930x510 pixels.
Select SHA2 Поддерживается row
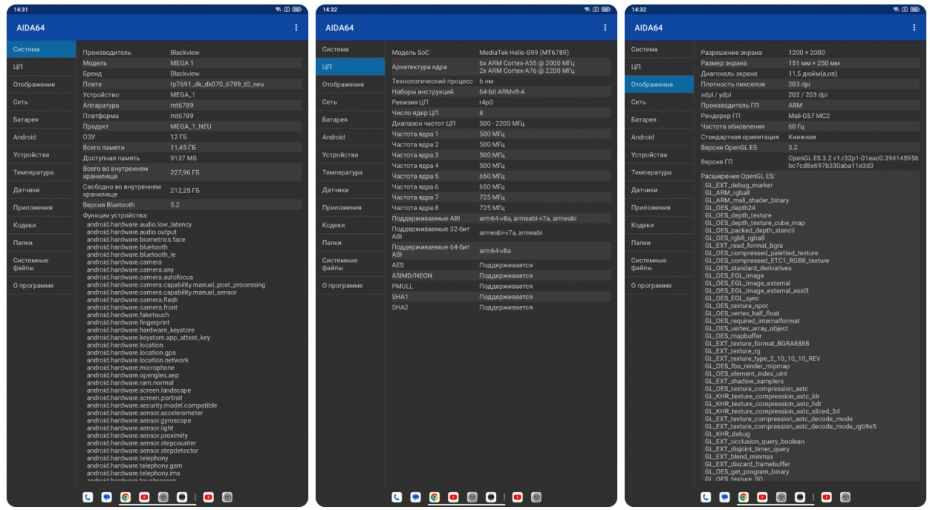pos(500,307)
